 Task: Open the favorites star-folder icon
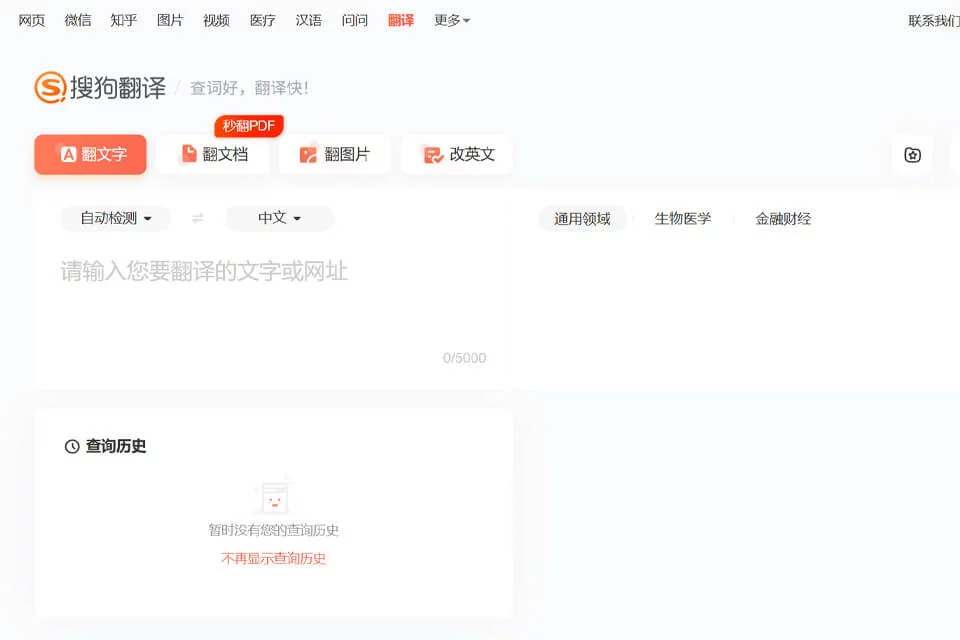click(912, 155)
